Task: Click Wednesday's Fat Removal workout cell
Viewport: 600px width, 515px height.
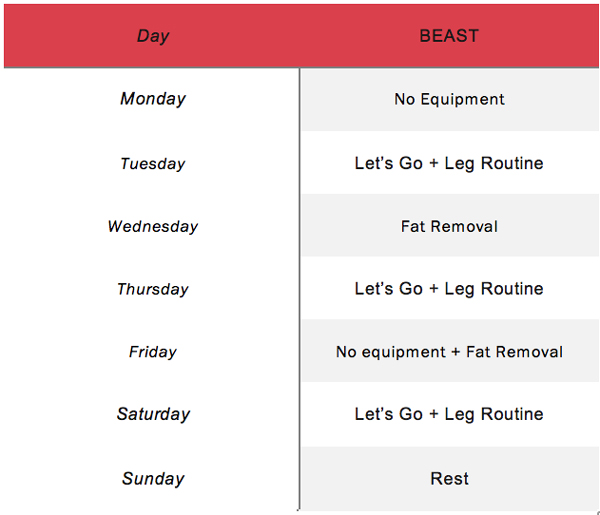Action: [x=449, y=227]
